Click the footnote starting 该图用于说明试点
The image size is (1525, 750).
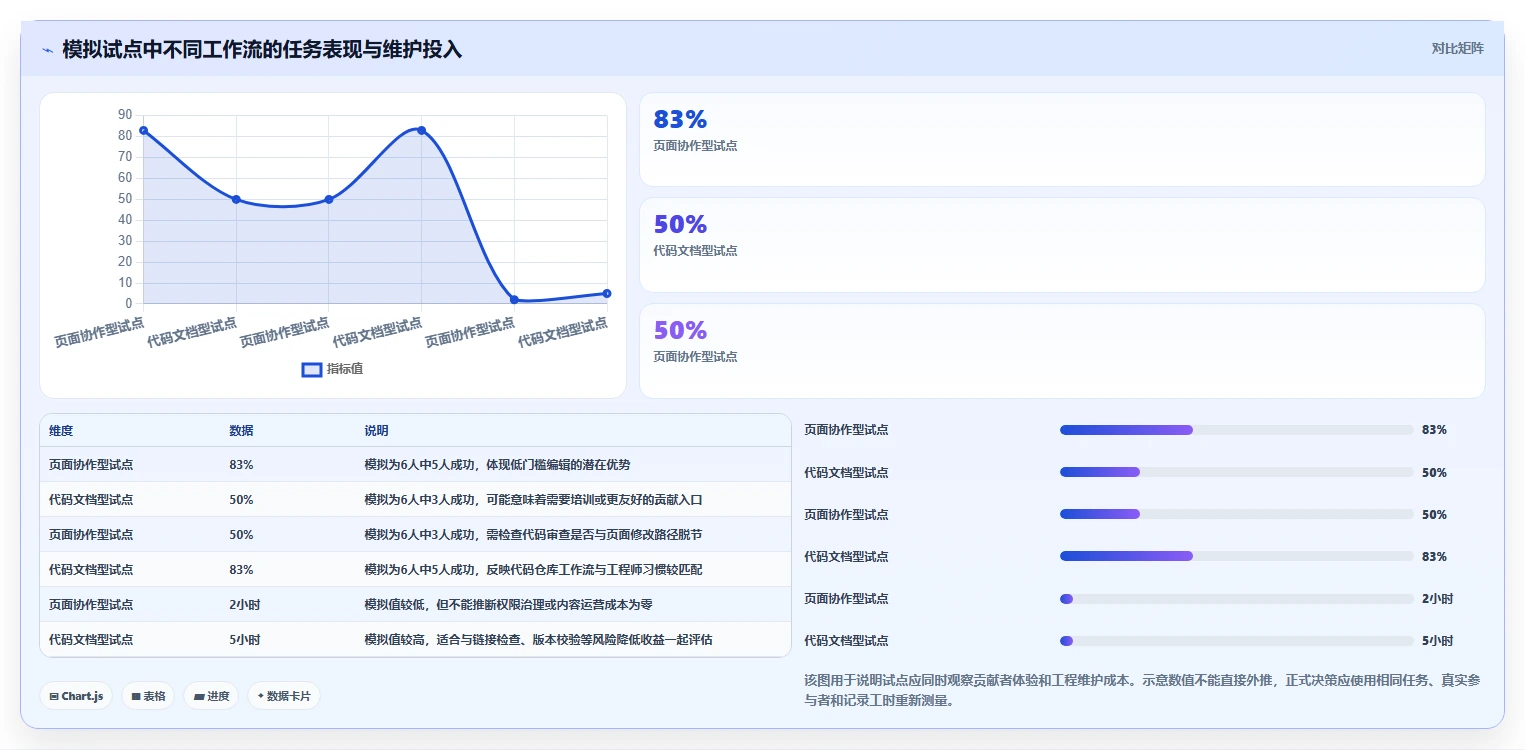(1142, 690)
